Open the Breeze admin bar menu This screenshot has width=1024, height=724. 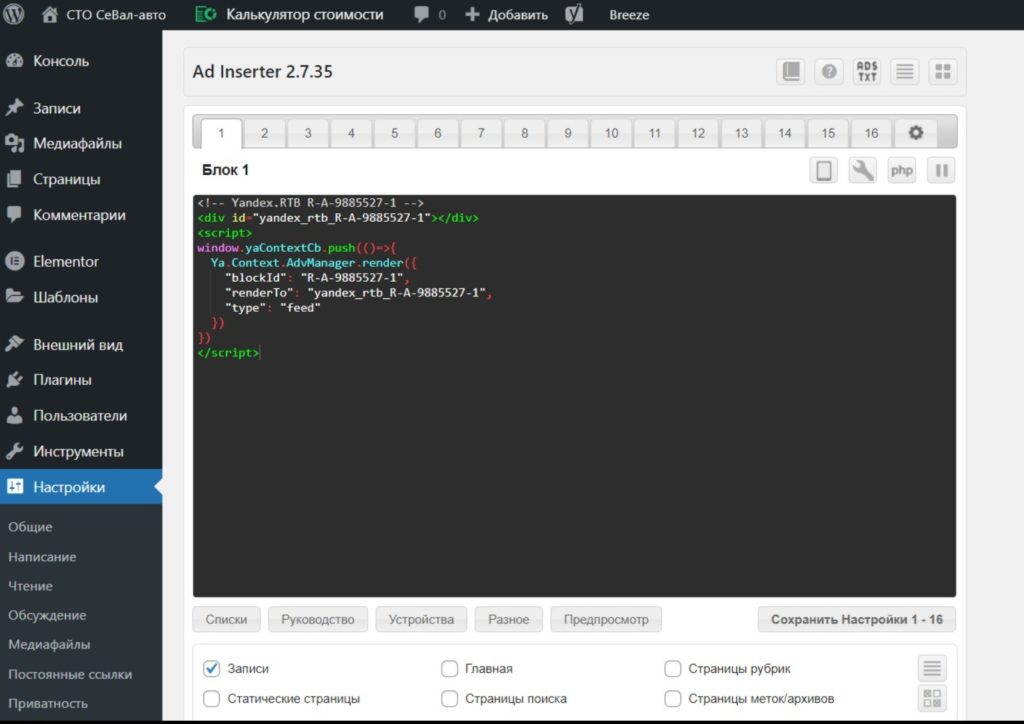[629, 14]
